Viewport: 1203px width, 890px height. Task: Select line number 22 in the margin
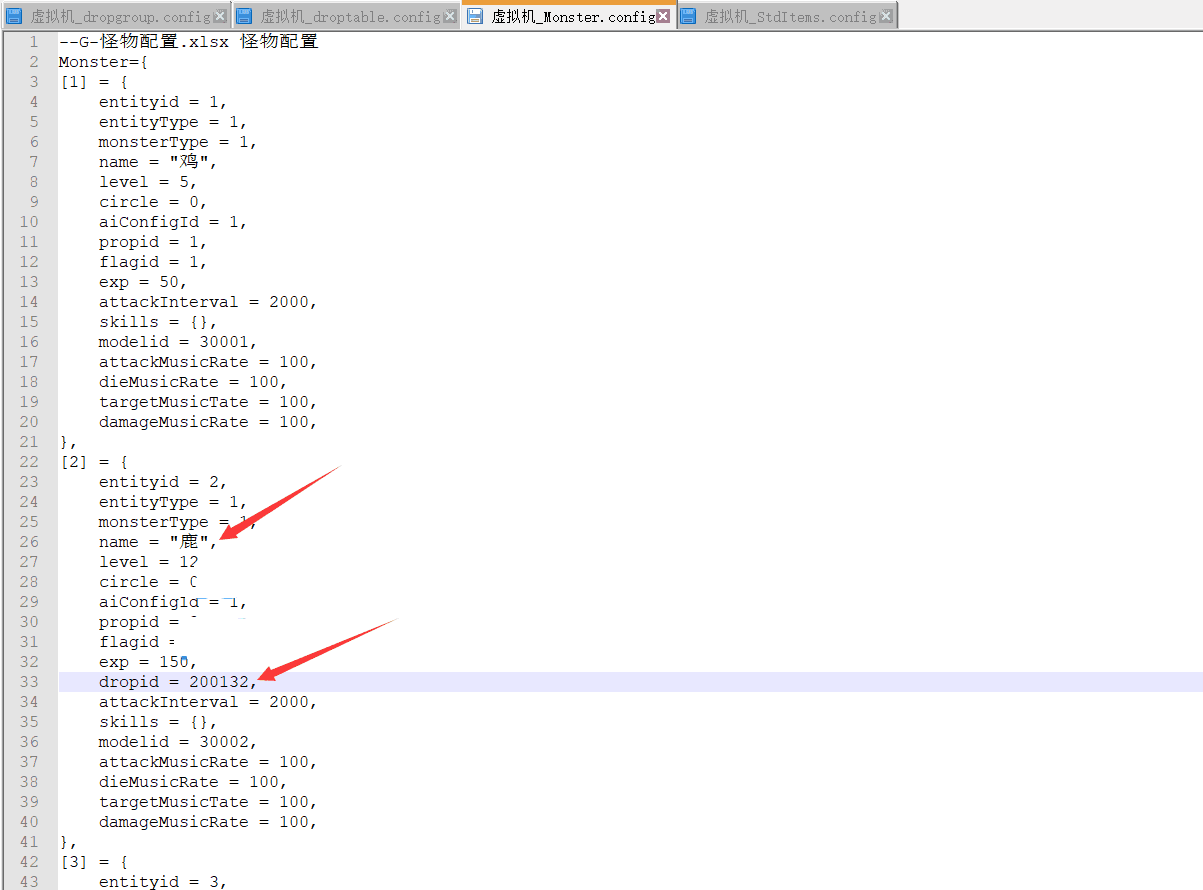coord(28,462)
